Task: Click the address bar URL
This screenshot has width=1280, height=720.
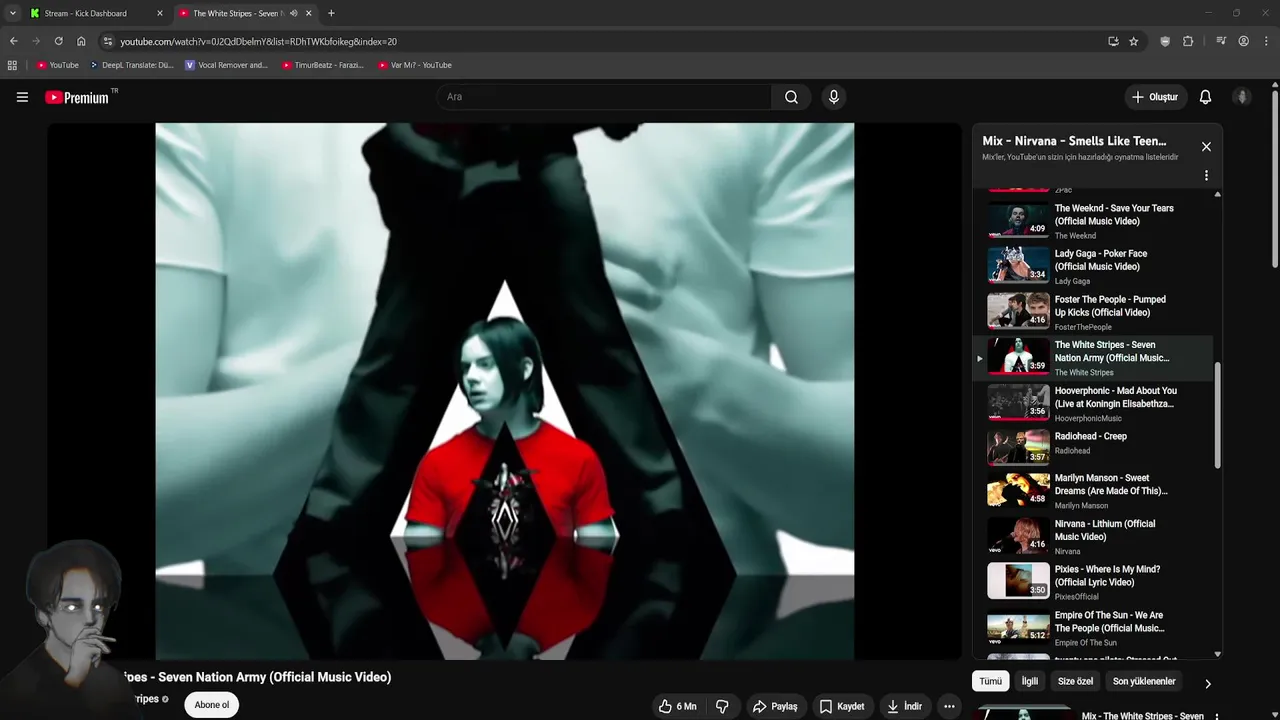Action: pos(259,41)
